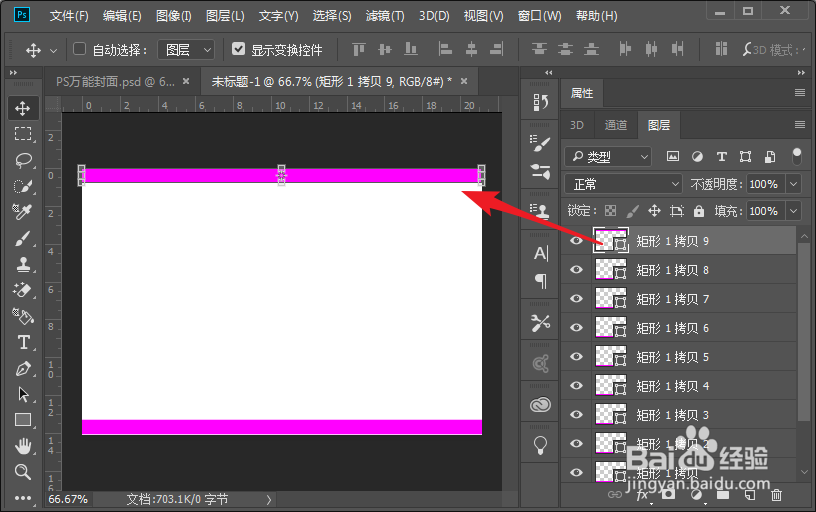Open the 文件(F) menu

tap(69, 16)
